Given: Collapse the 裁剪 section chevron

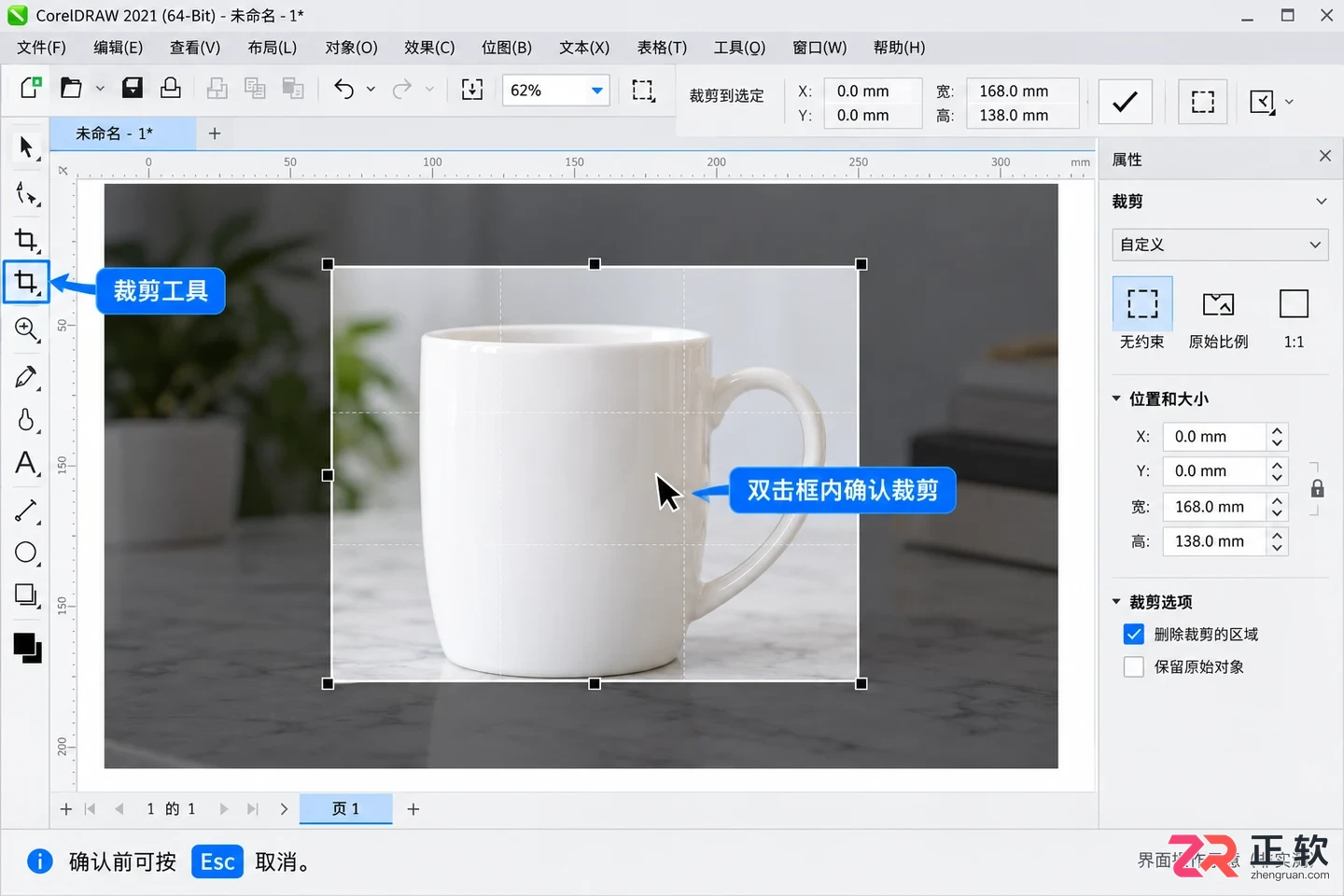Looking at the screenshot, I should click(x=1322, y=202).
